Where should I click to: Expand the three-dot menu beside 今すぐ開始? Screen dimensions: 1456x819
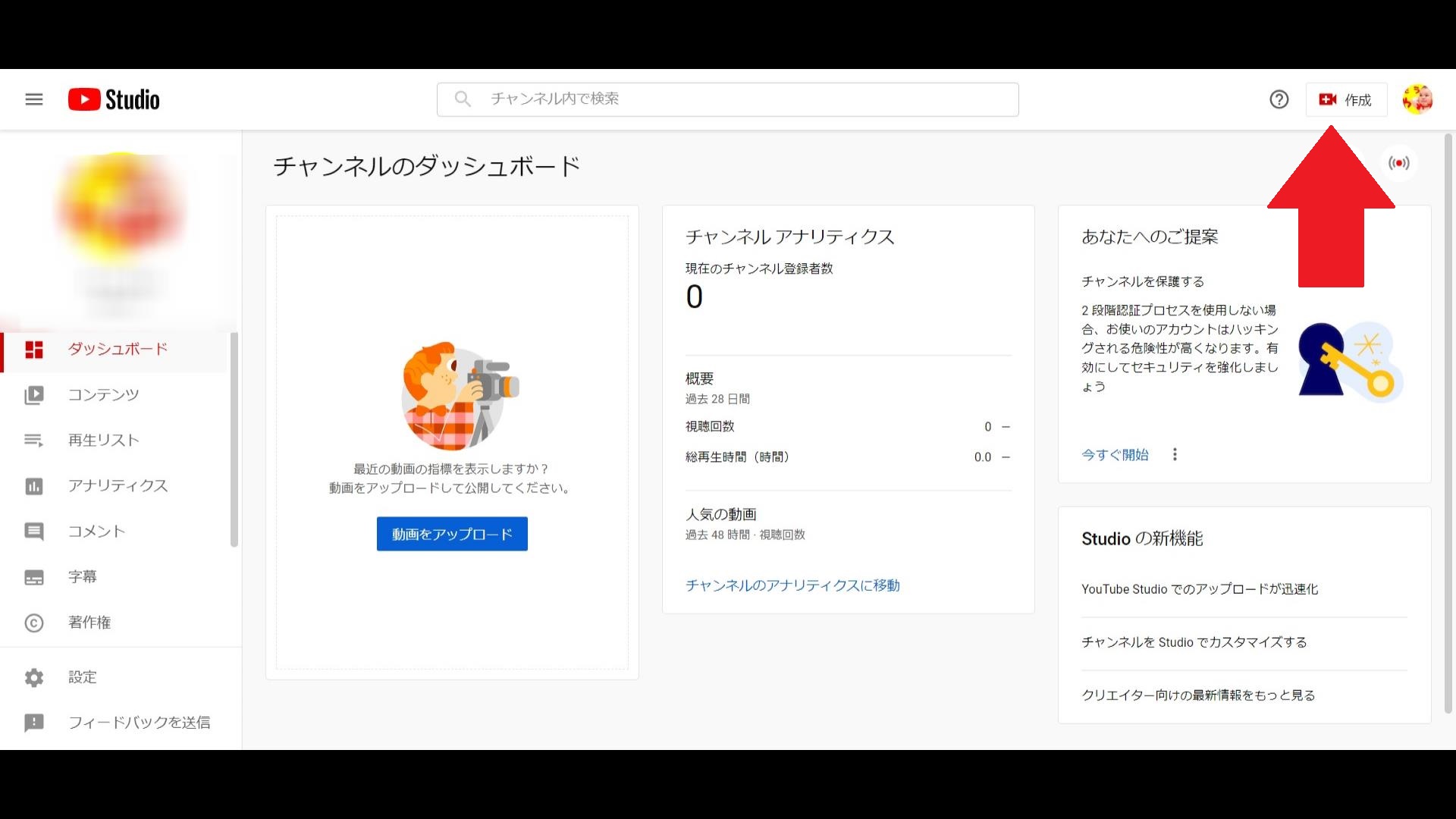coord(1175,454)
